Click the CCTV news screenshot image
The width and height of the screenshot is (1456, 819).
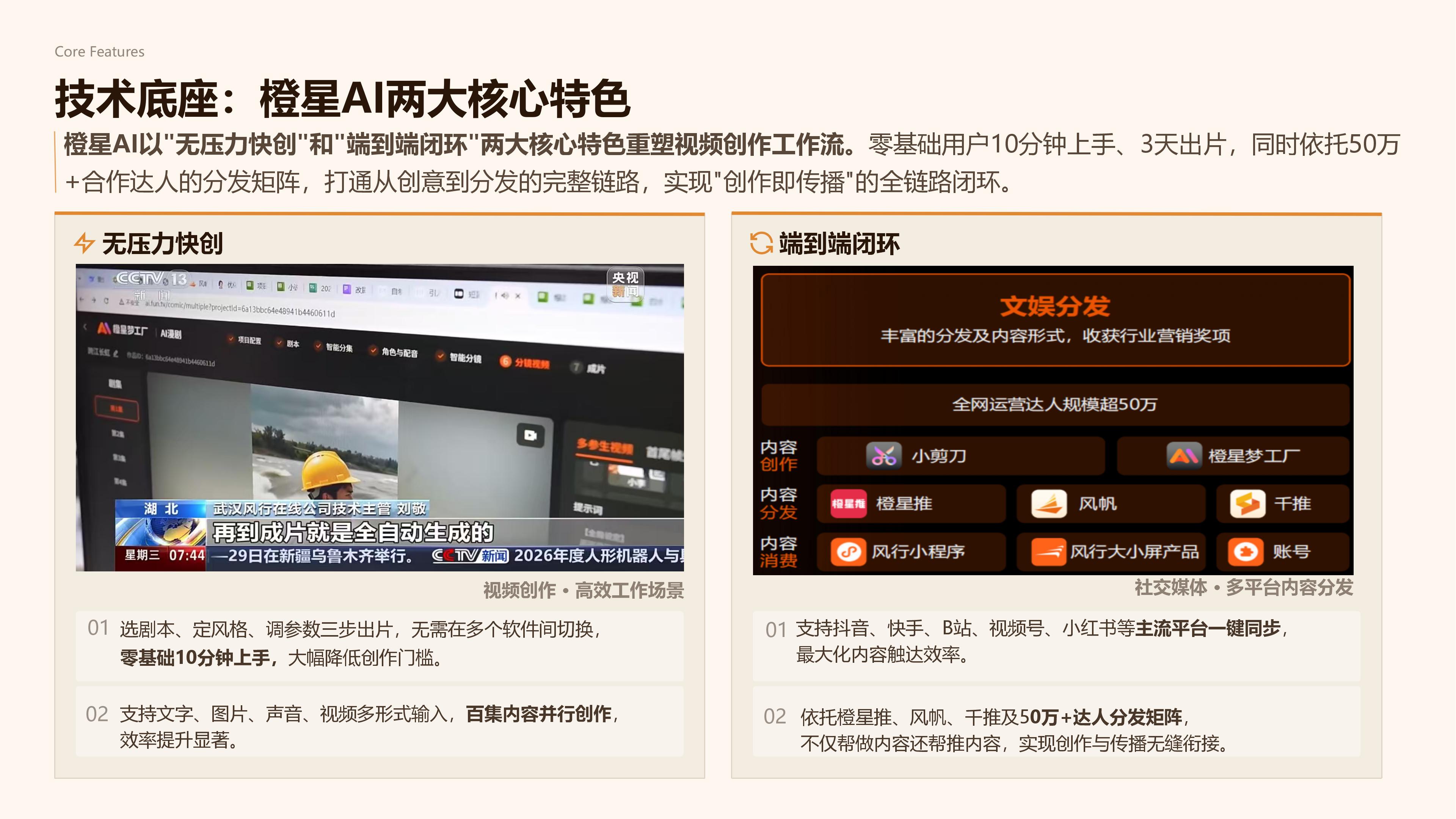coord(380,418)
